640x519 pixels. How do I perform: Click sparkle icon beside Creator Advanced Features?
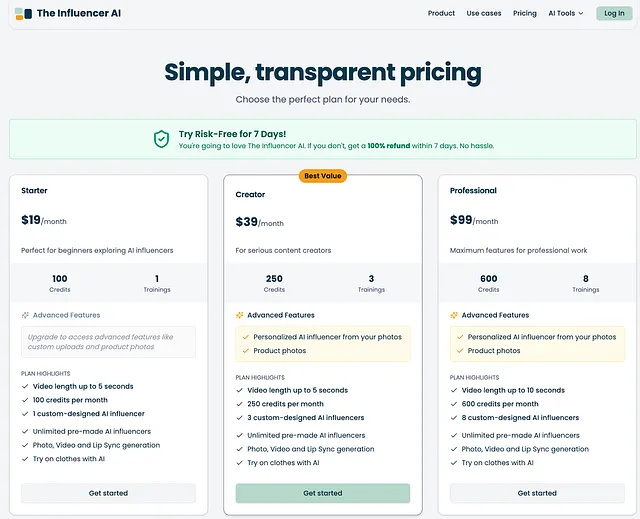point(240,315)
